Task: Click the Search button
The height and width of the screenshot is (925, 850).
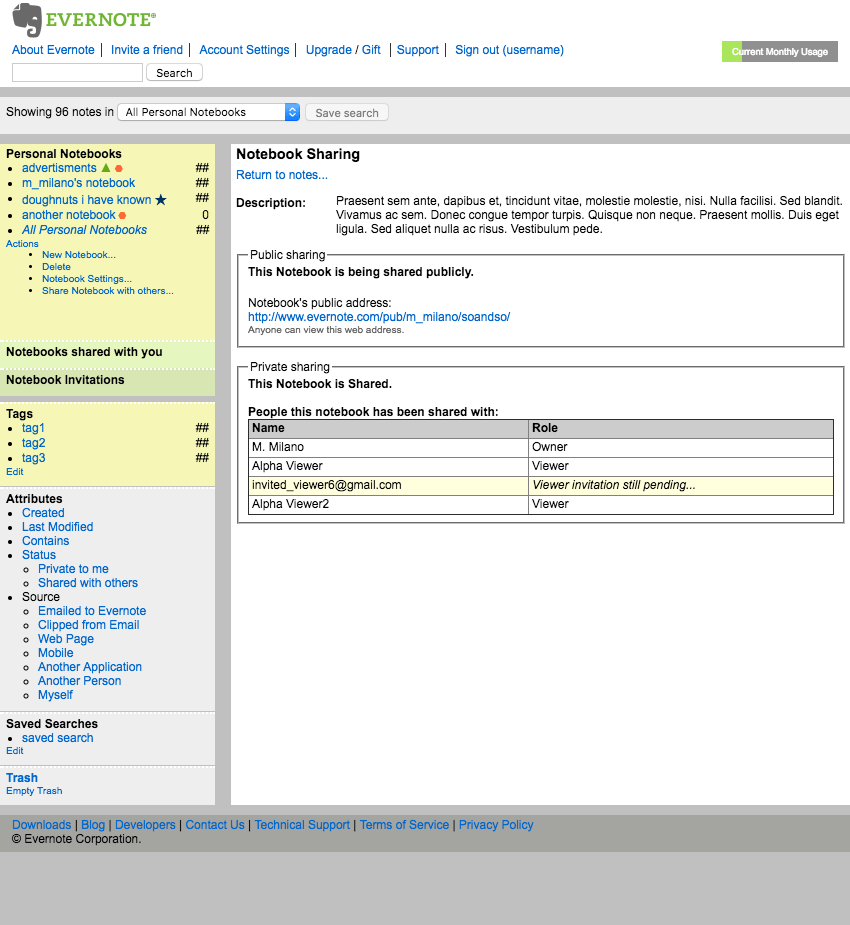Action: [x=174, y=73]
